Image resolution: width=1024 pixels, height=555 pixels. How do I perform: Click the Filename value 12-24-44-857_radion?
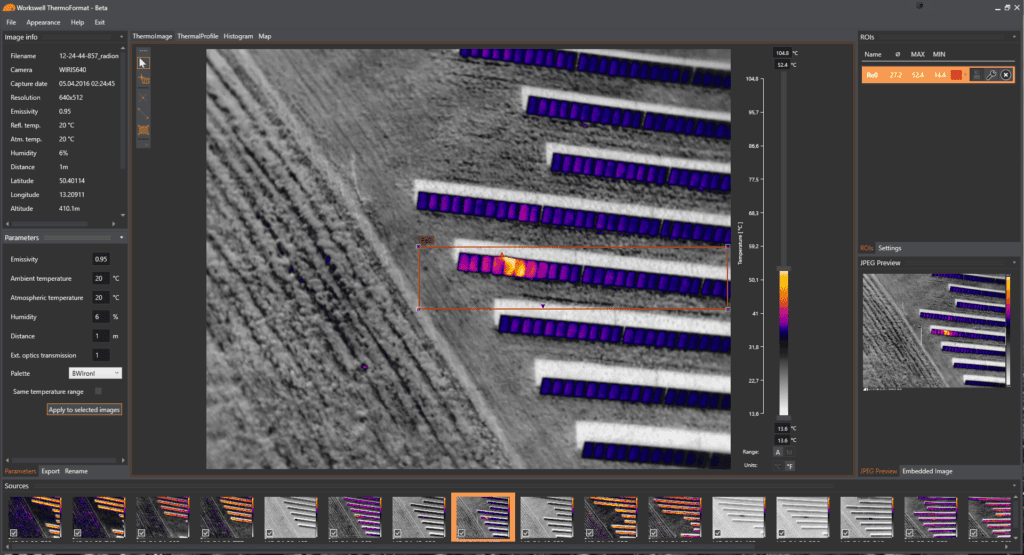(89, 56)
